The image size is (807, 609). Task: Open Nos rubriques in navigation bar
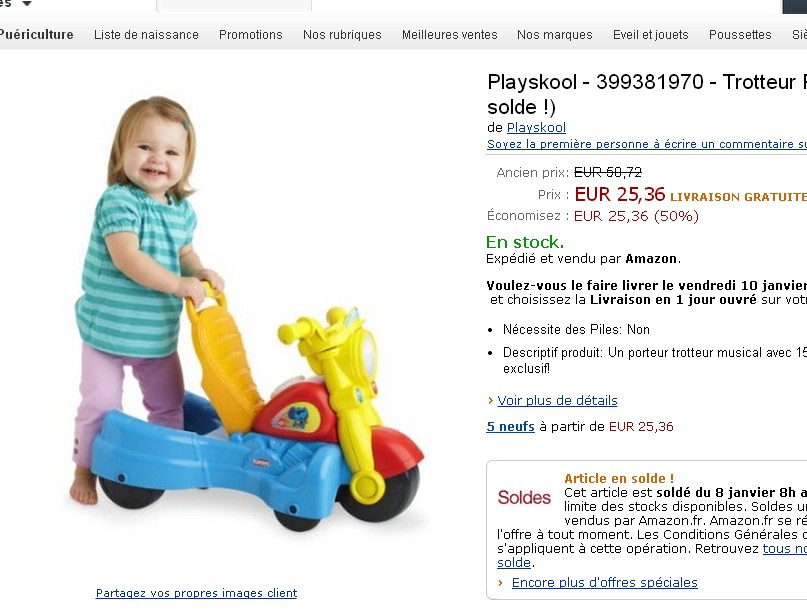tap(342, 34)
